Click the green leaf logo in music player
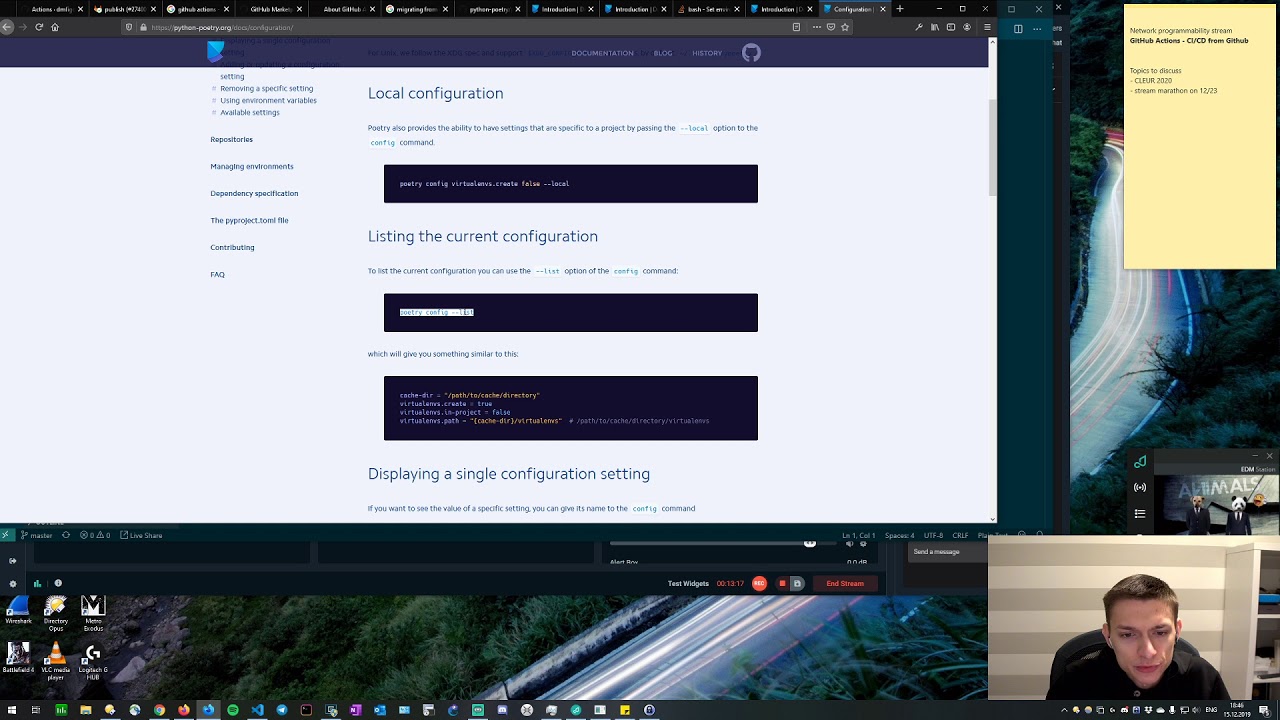 pyautogui.click(x=1140, y=461)
